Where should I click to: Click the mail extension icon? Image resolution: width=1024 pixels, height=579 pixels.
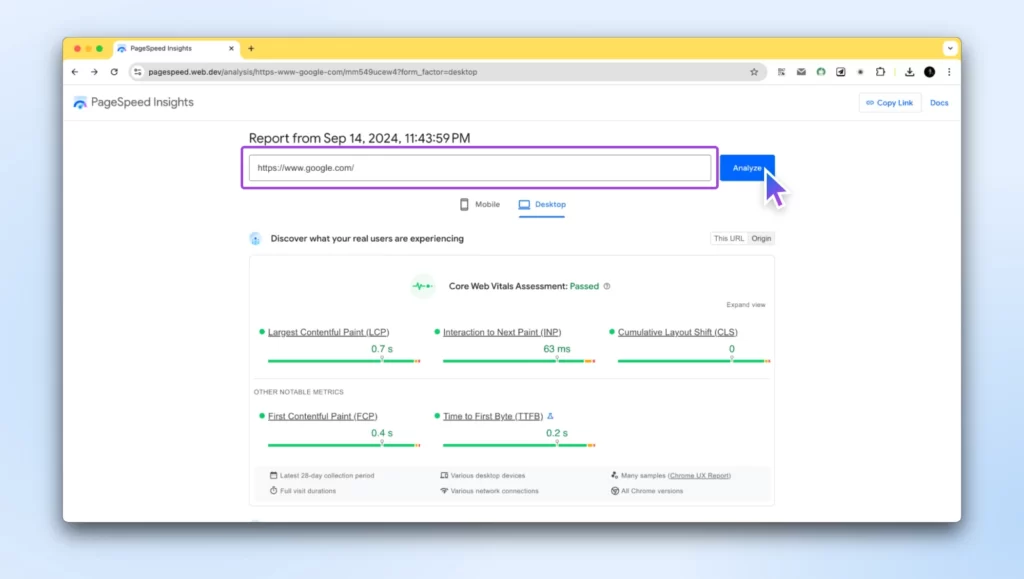click(801, 72)
